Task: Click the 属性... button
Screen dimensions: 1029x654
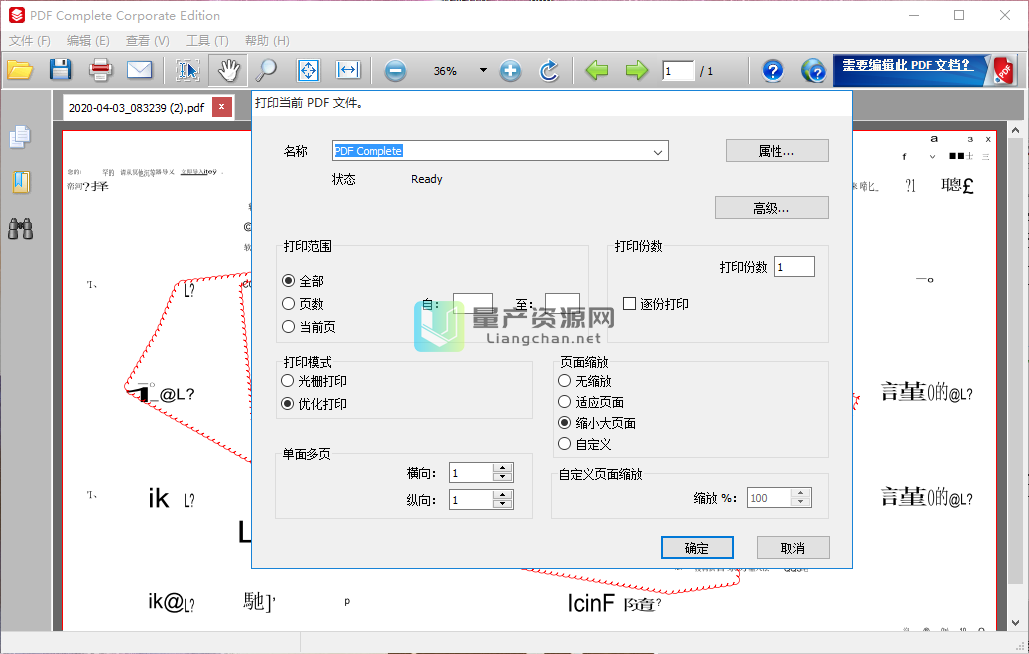Action: (x=777, y=151)
